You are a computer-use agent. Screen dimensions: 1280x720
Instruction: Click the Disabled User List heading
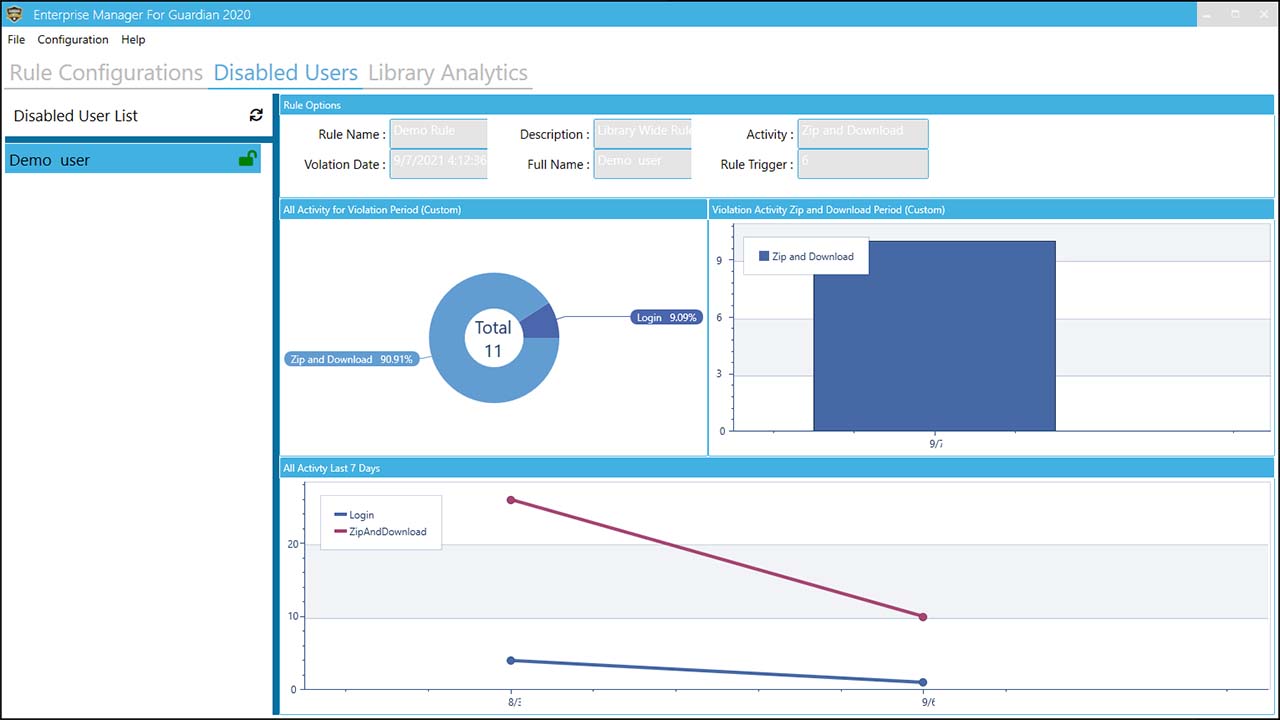click(x=76, y=116)
